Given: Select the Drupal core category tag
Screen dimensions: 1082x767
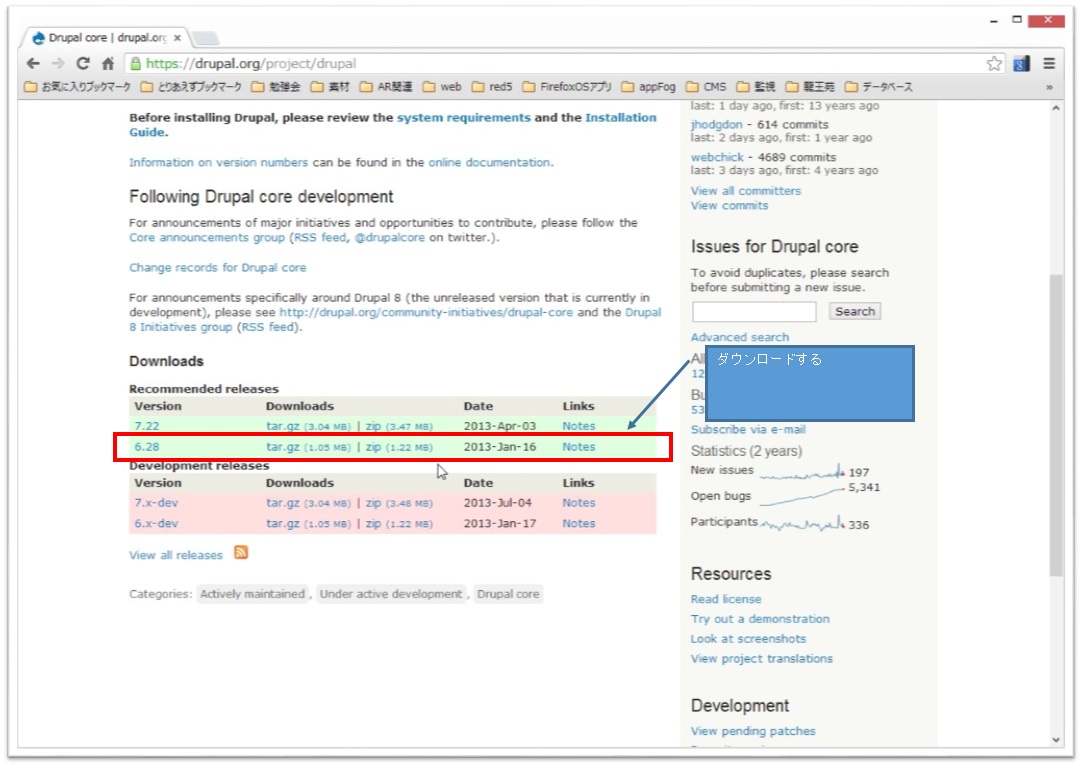Looking at the screenshot, I should tap(508, 594).
